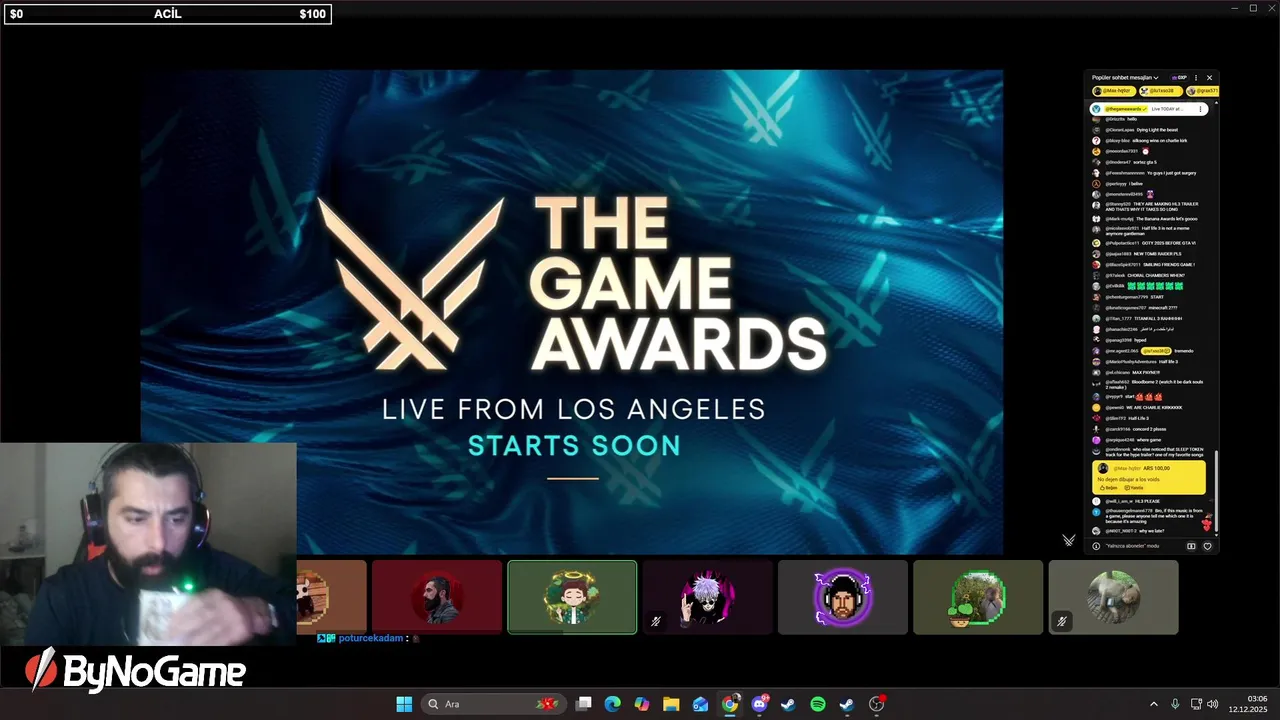The width and height of the screenshot is (1280, 720).
Task: Select the highlighted green-haired avatar tile
Action: 572,597
